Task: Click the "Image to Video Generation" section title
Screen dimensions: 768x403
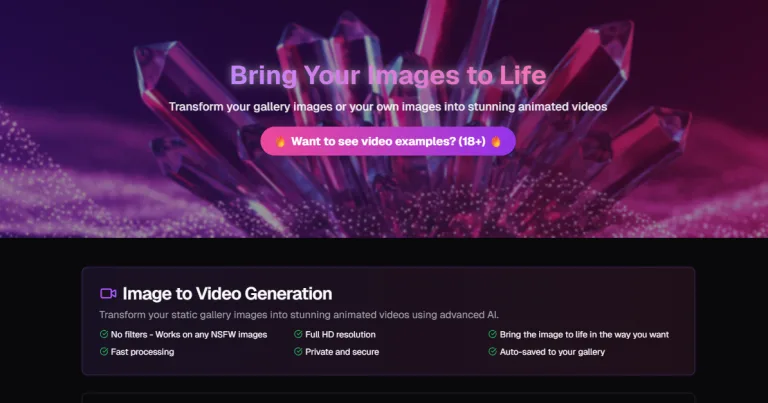Action: 227,294
